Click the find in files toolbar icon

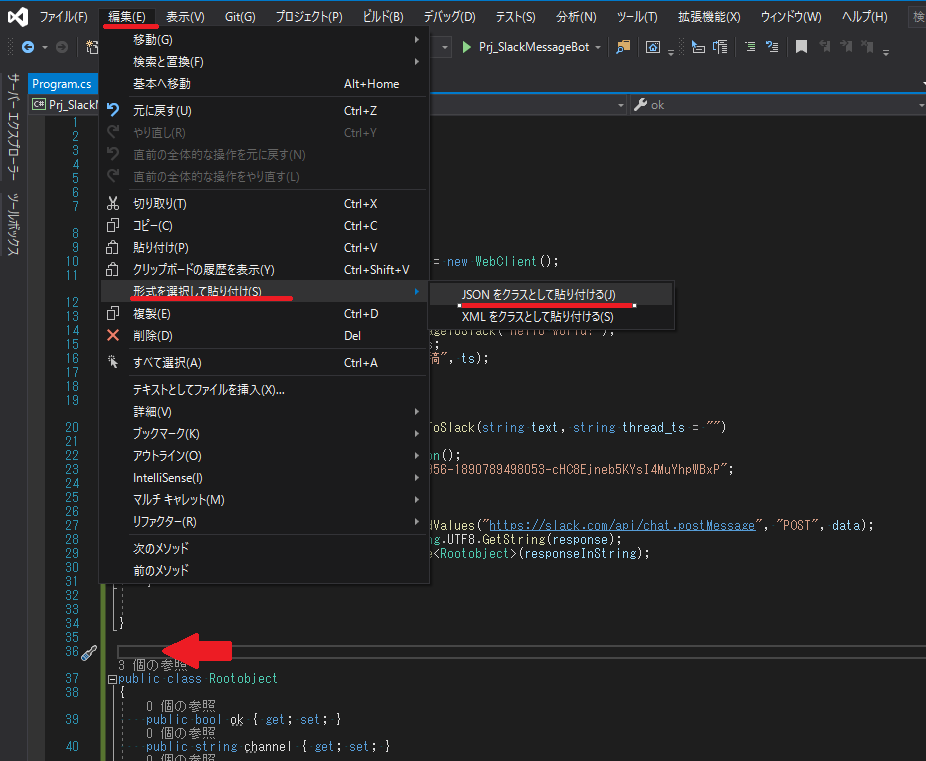click(623, 47)
